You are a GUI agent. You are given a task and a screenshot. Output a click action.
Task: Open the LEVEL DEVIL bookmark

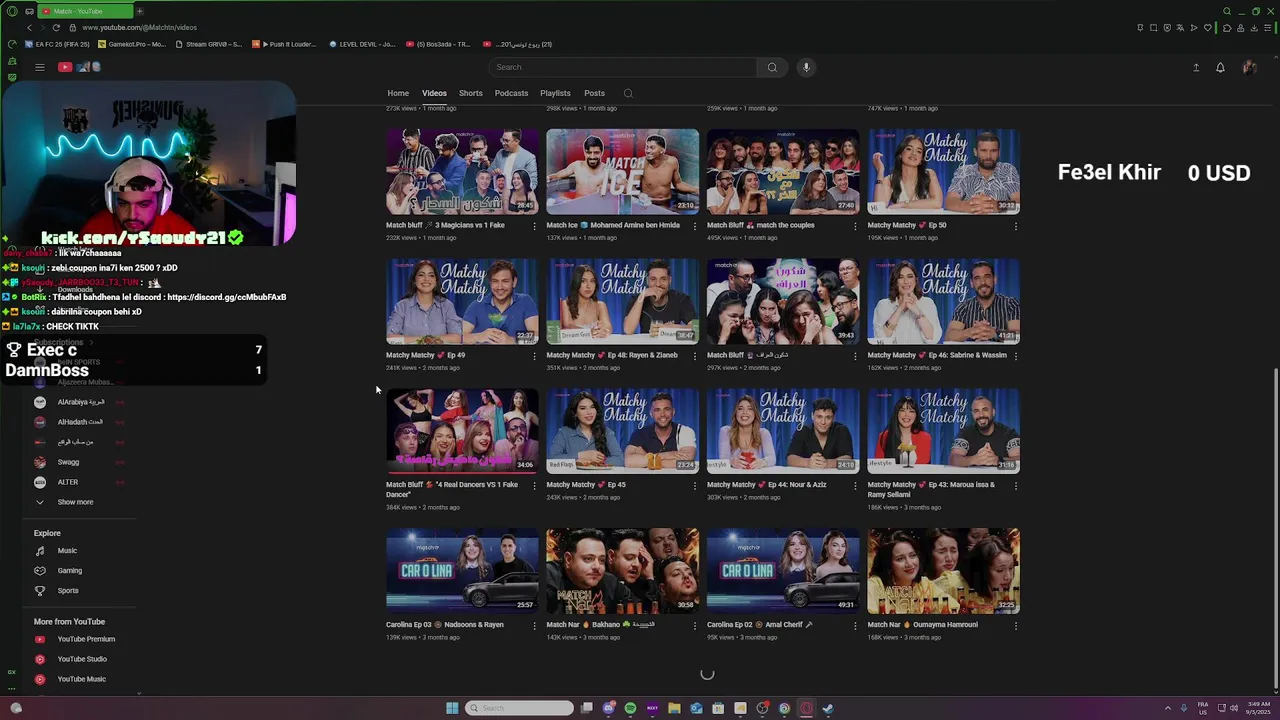[x=361, y=44]
